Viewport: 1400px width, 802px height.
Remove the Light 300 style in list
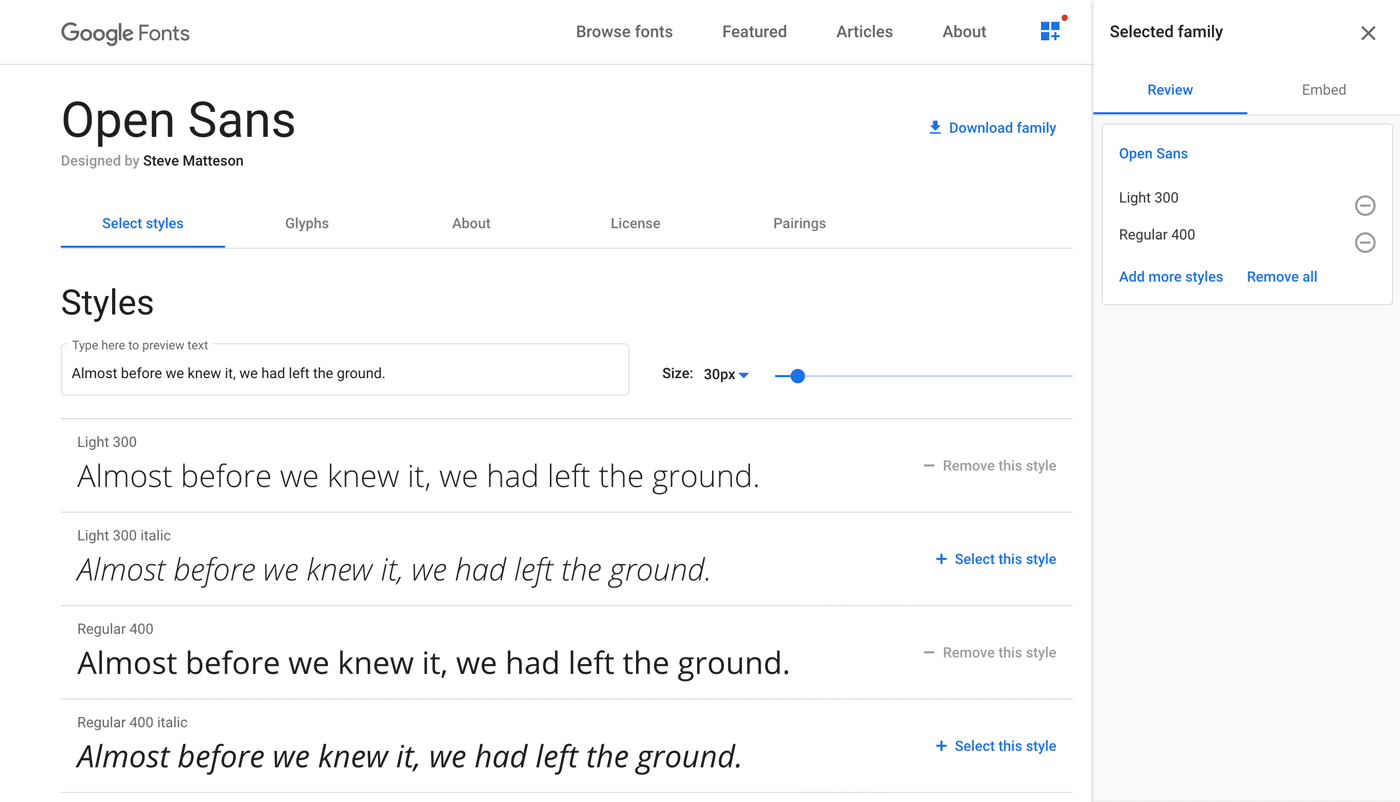tap(989, 466)
